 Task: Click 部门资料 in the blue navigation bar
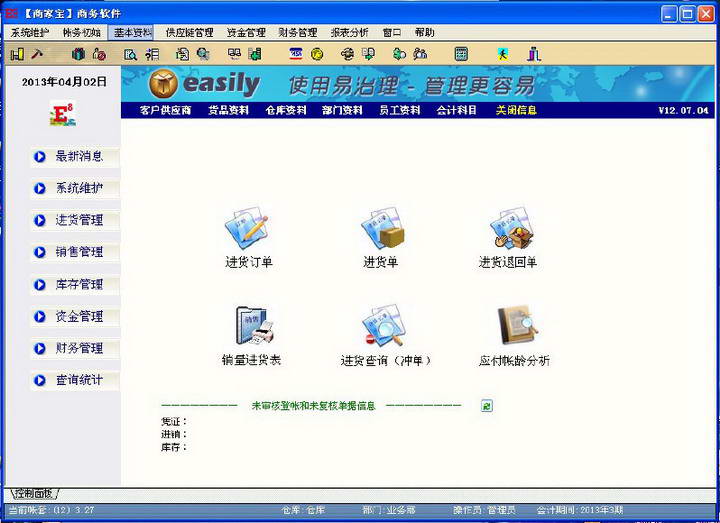[342, 110]
